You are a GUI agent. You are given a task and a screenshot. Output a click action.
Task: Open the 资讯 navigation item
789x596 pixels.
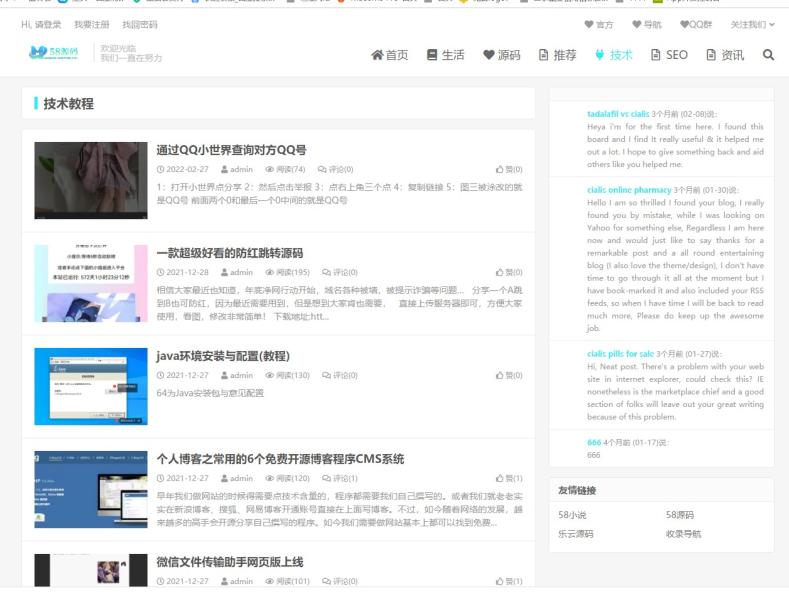[725, 55]
